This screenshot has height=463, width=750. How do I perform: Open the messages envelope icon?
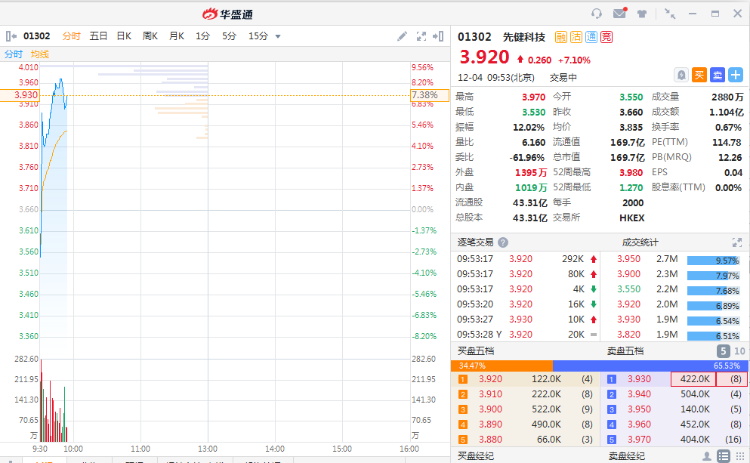click(619, 13)
